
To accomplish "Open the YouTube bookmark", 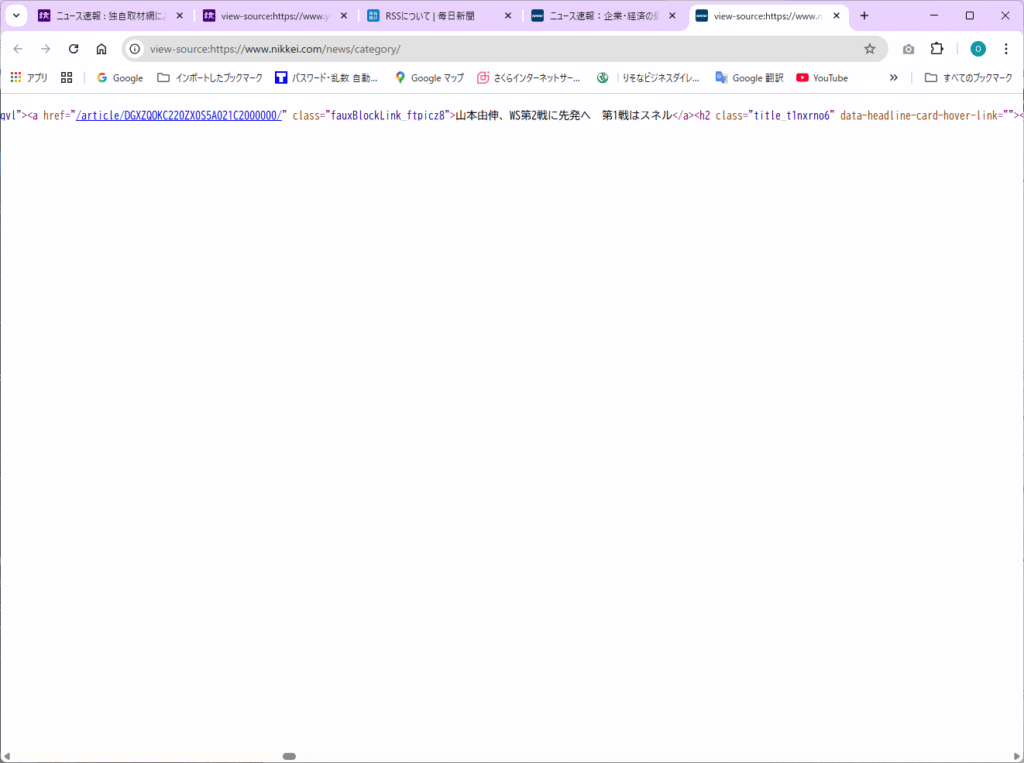I will (822, 78).
